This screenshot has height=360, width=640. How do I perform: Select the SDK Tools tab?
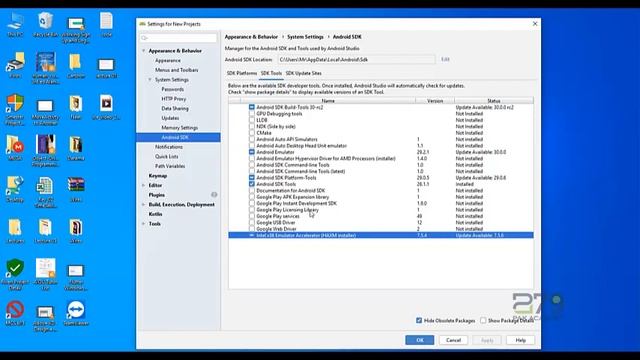271,73
